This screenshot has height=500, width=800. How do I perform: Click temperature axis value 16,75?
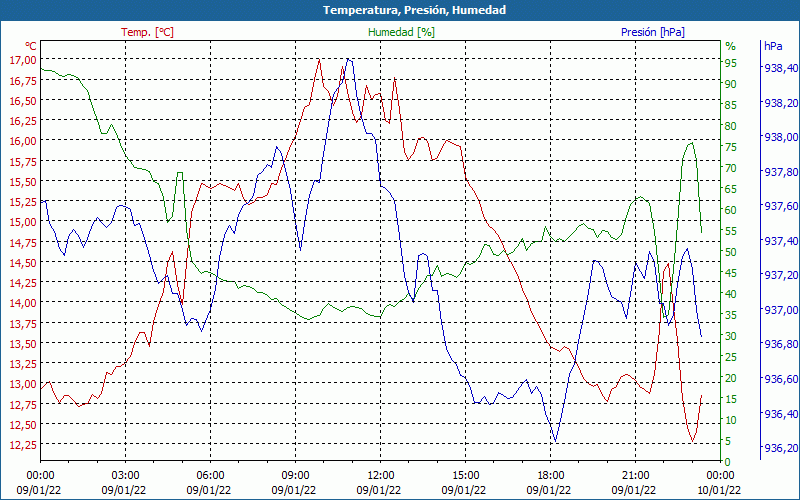click(23, 80)
